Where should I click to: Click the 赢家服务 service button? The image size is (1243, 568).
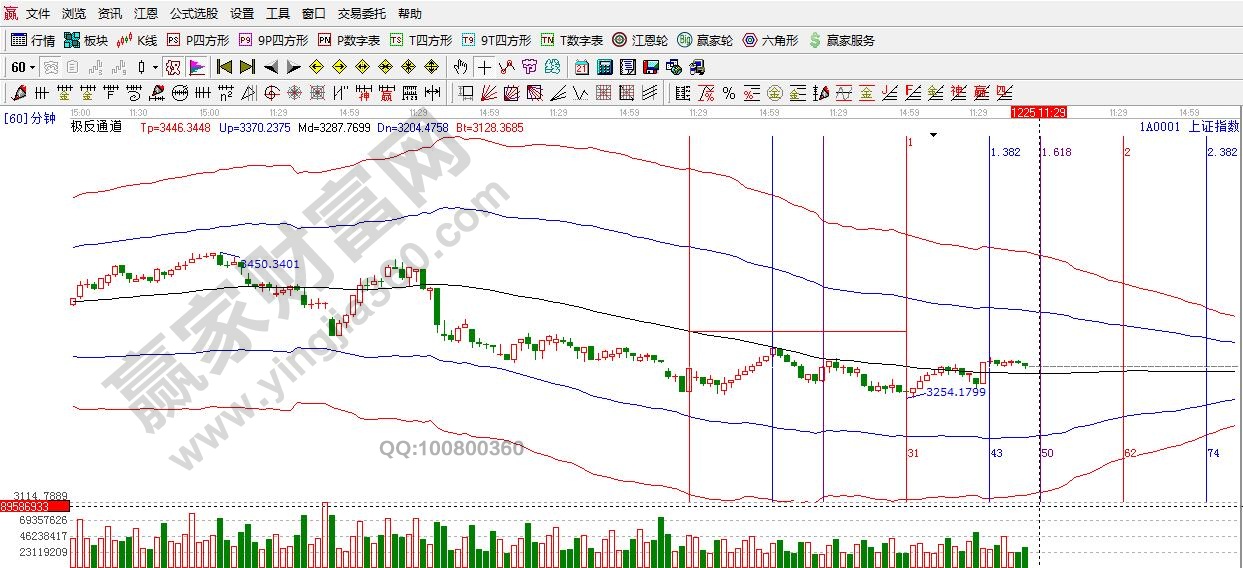coord(842,41)
